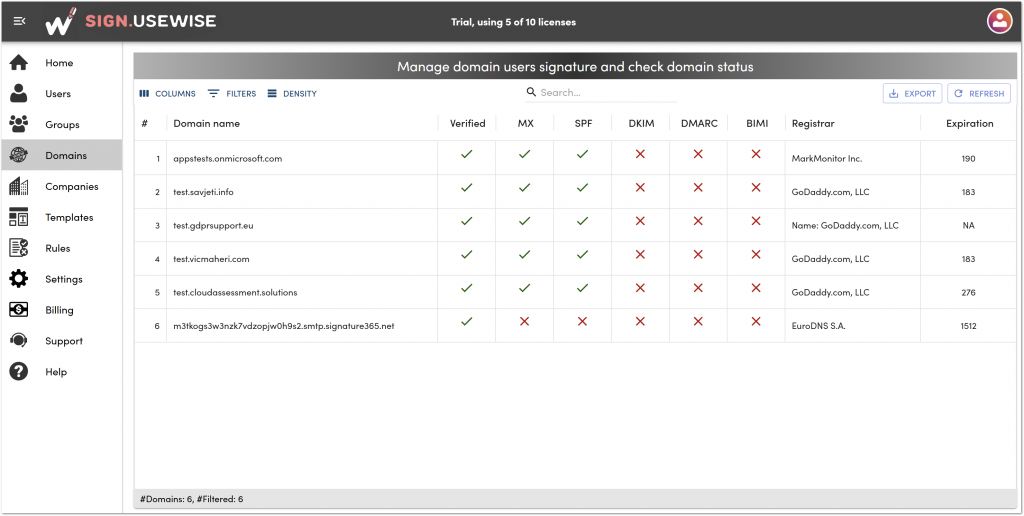Expand the Density options

coord(292,93)
